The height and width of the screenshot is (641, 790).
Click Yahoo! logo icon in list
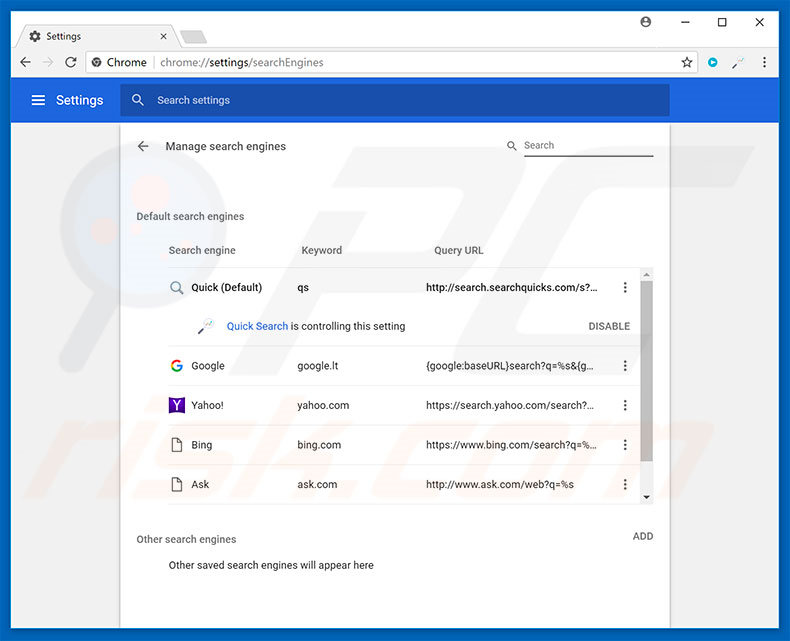(176, 405)
